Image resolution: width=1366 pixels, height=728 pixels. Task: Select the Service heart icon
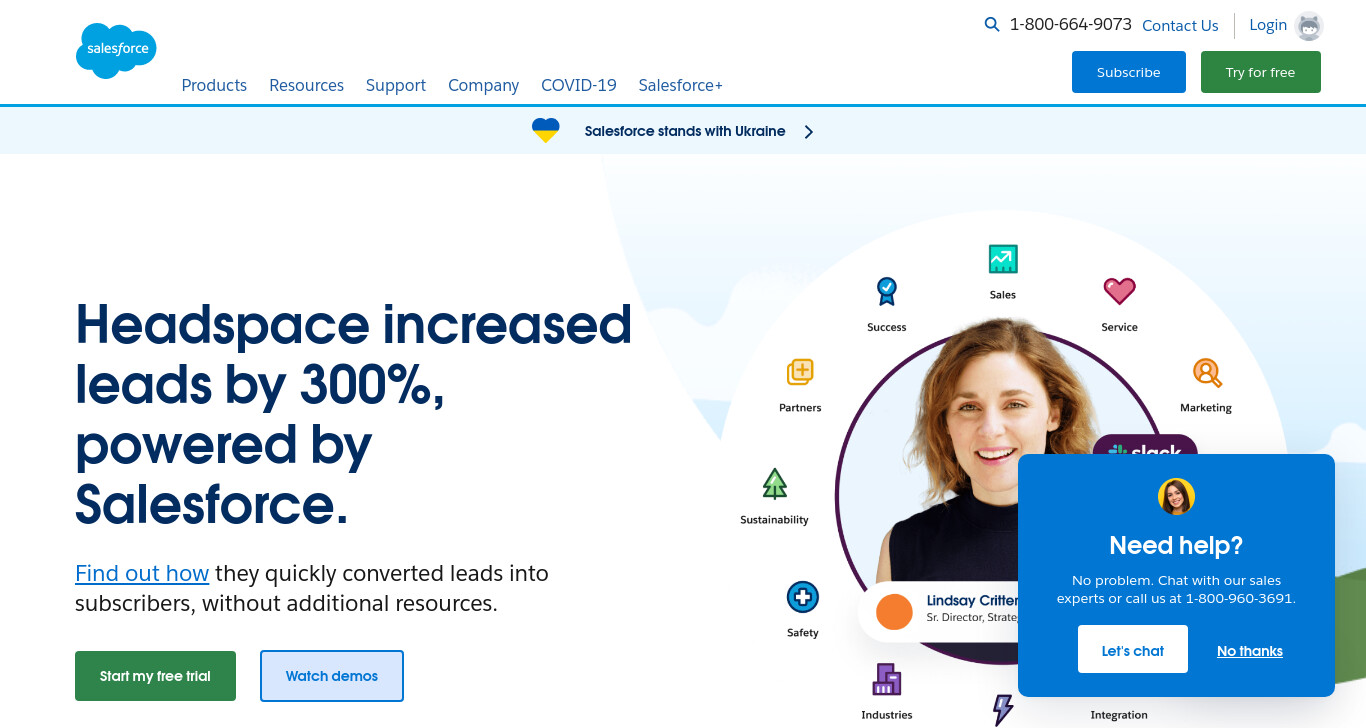(1119, 291)
